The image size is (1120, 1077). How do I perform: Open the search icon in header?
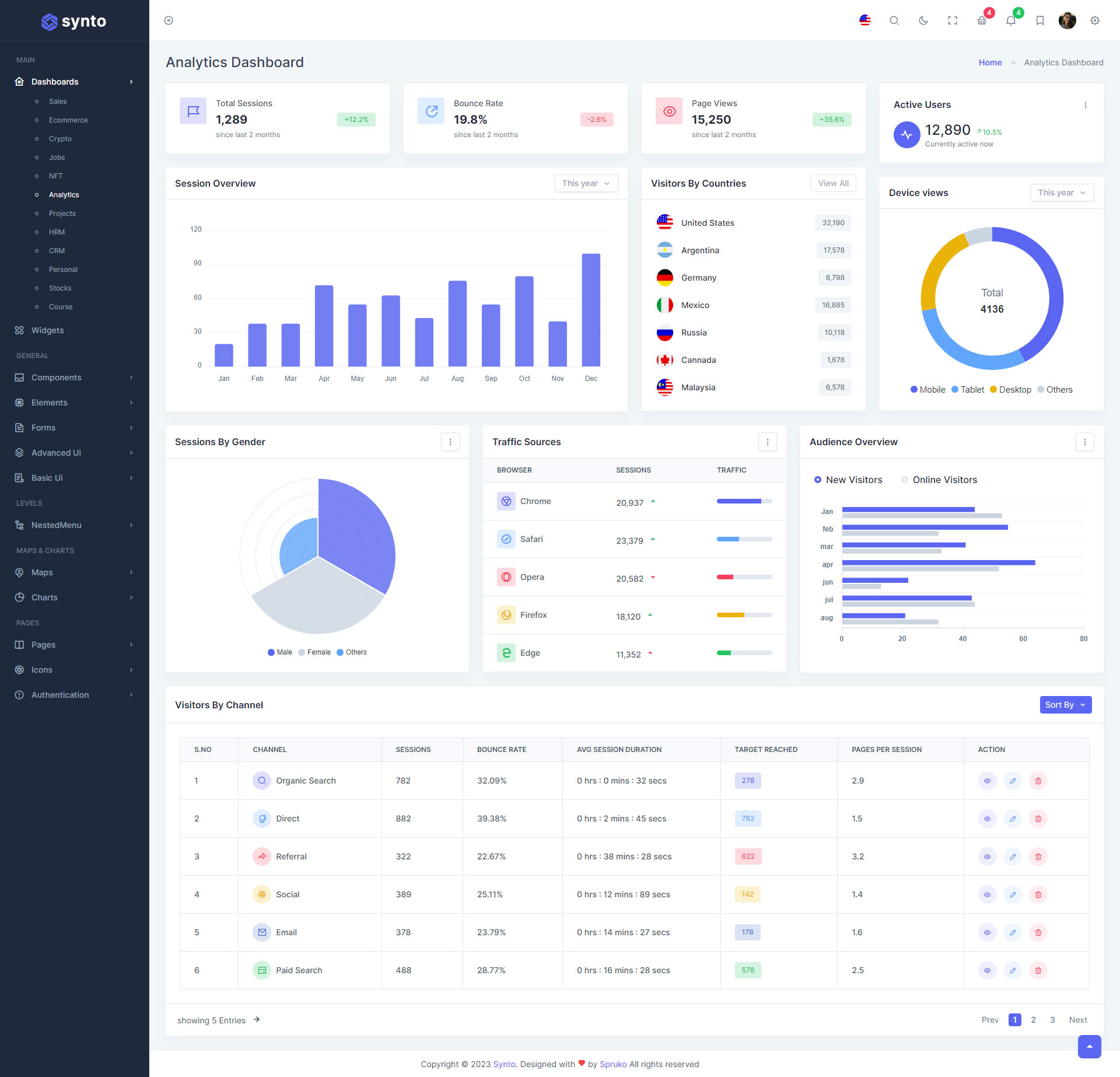click(894, 20)
